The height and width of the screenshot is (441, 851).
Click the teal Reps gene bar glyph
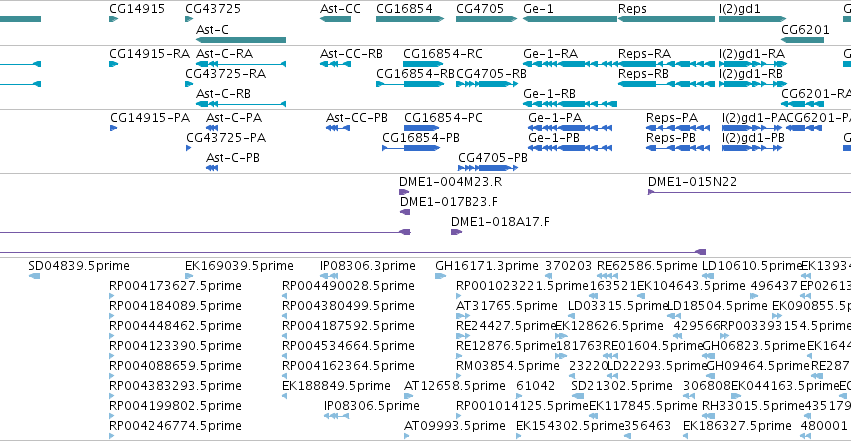(666, 19)
